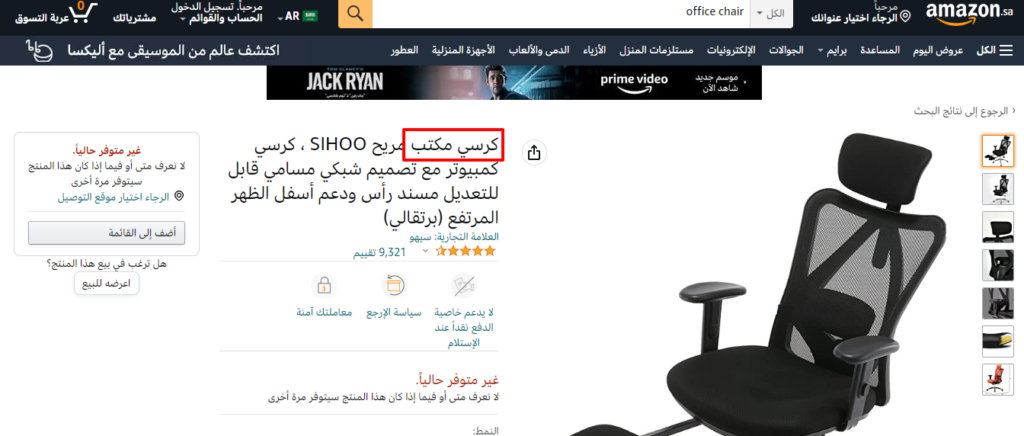Click الرجوع إلى نتائج البحث link
The height and width of the screenshot is (436, 1024).
961,112
